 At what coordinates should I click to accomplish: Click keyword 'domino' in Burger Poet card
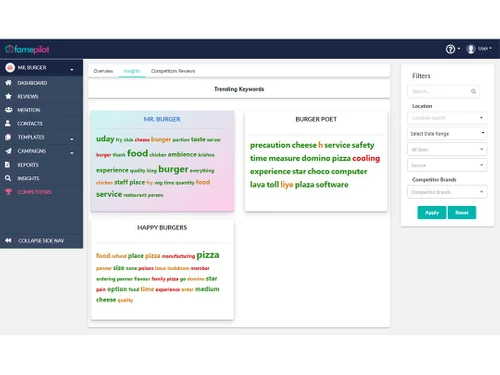[316, 158]
